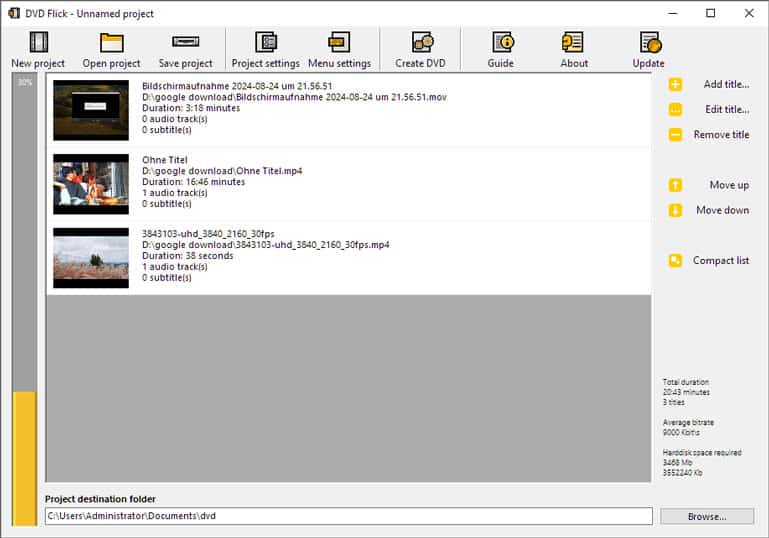Click the About toolbar icon

coord(573,42)
